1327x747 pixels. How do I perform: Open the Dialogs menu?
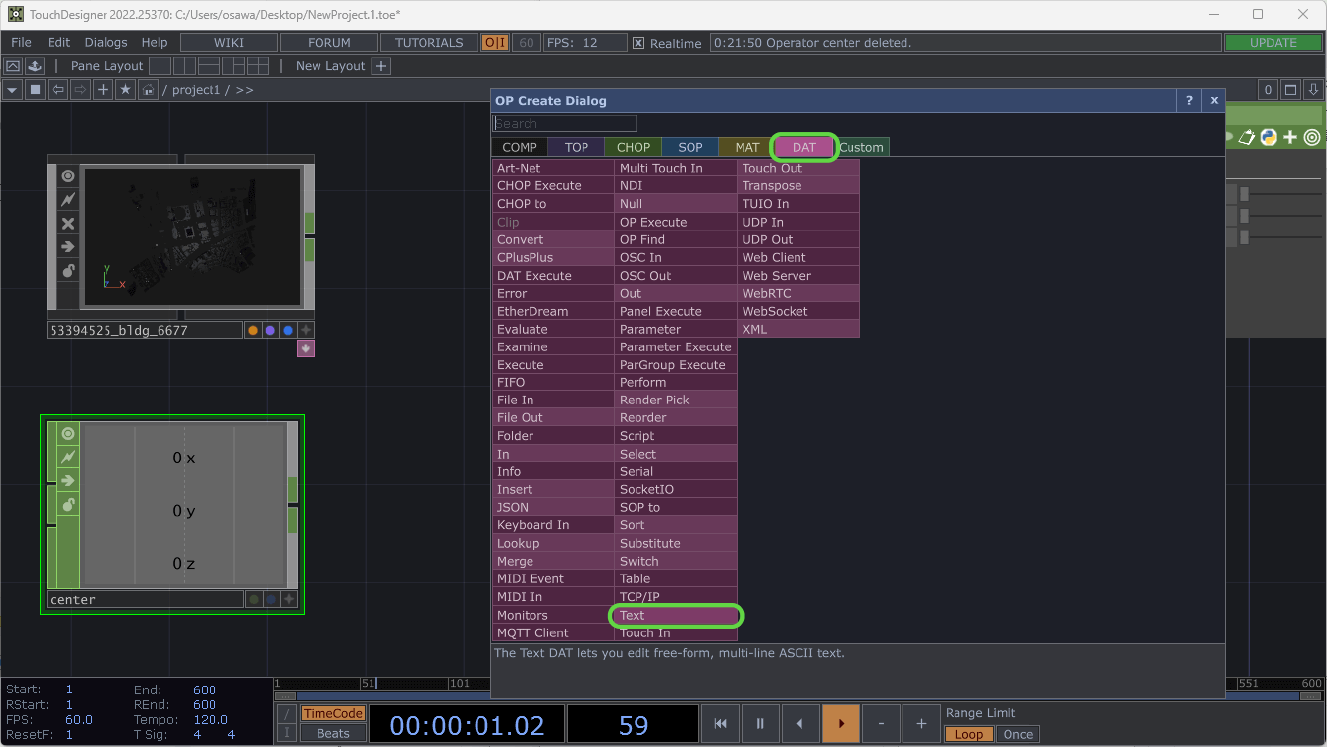click(x=106, y=43)
